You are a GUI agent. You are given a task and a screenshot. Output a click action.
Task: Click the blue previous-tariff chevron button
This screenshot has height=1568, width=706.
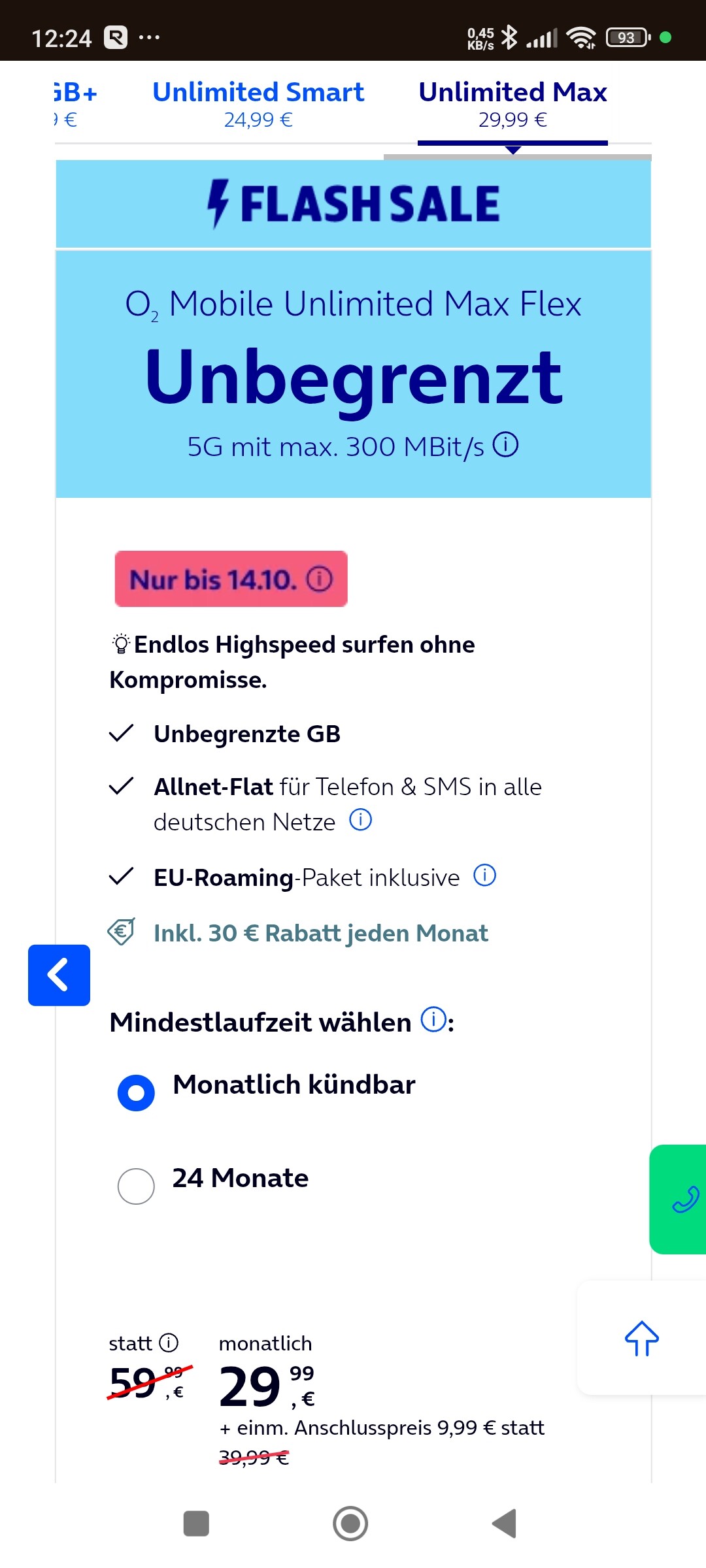59,975
